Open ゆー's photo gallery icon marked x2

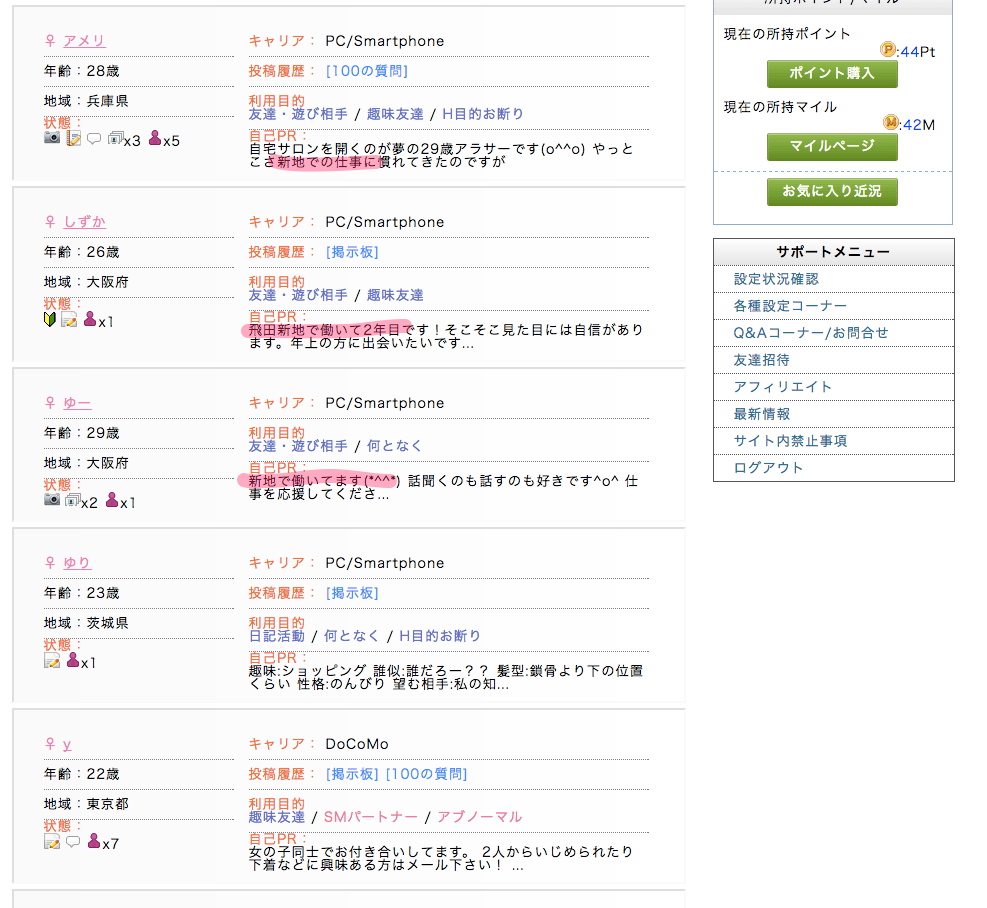click(x=72, y=500)
